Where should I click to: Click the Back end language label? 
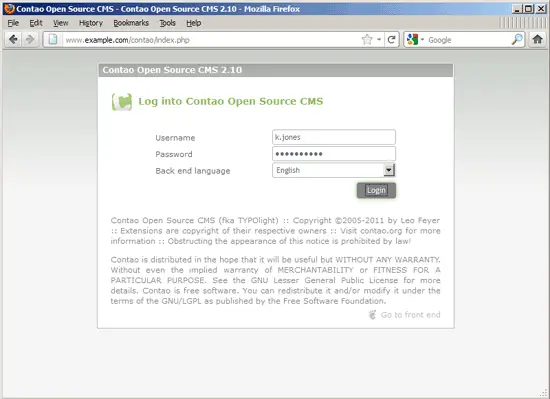click(x=193, y=171)
